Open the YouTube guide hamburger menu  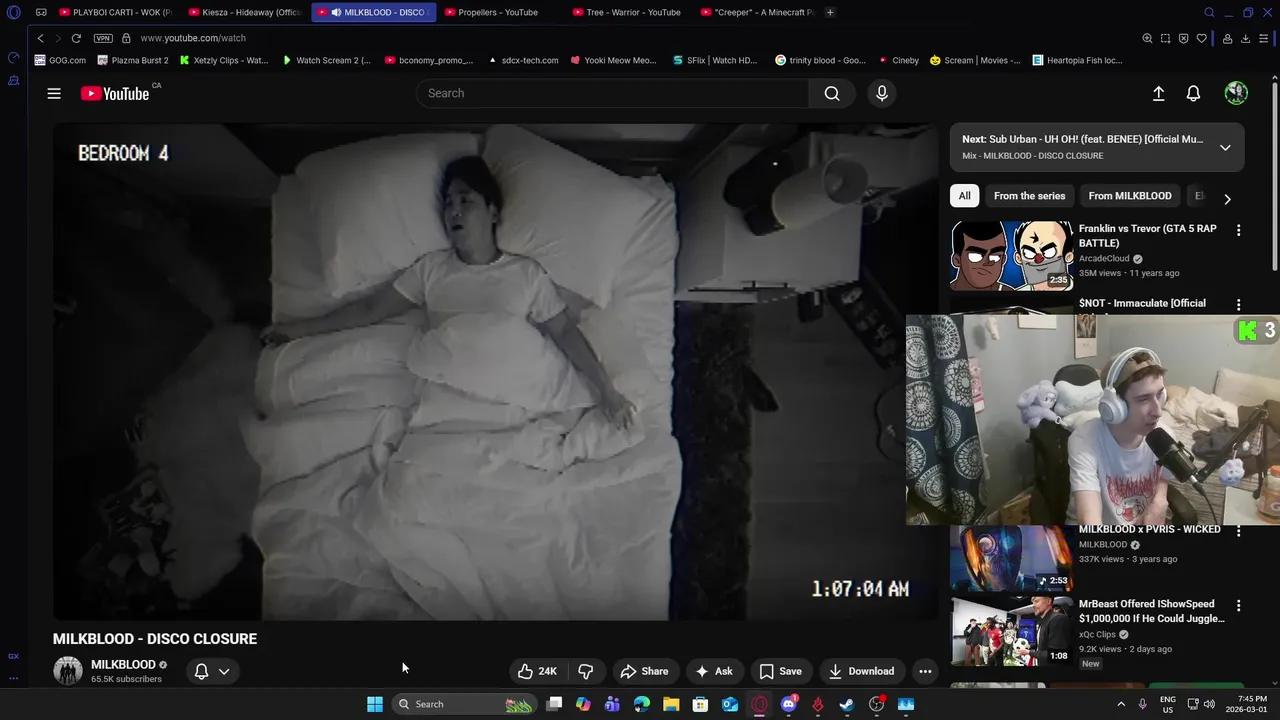[x=54, y=93]
